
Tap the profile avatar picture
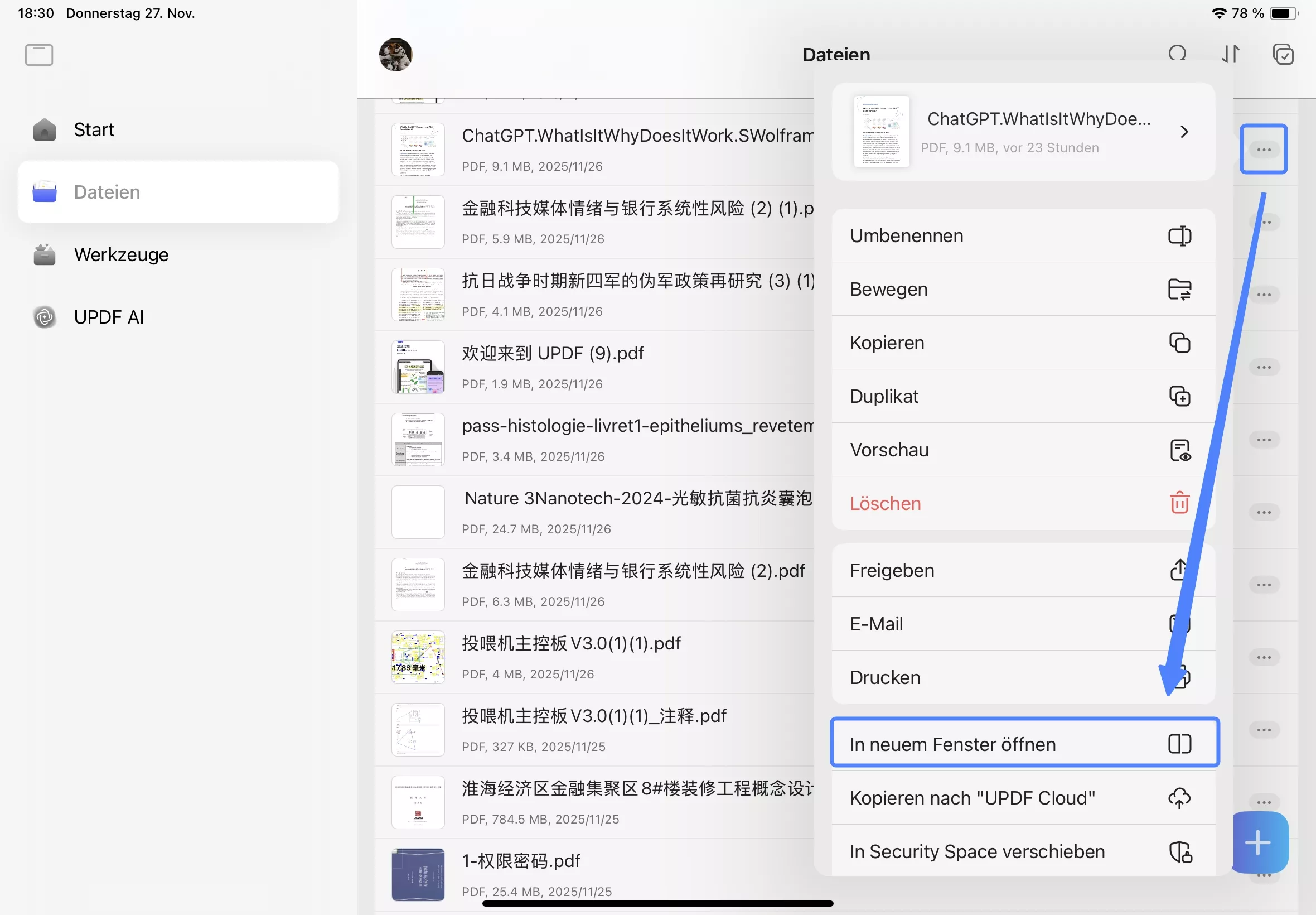coord(395,55)
